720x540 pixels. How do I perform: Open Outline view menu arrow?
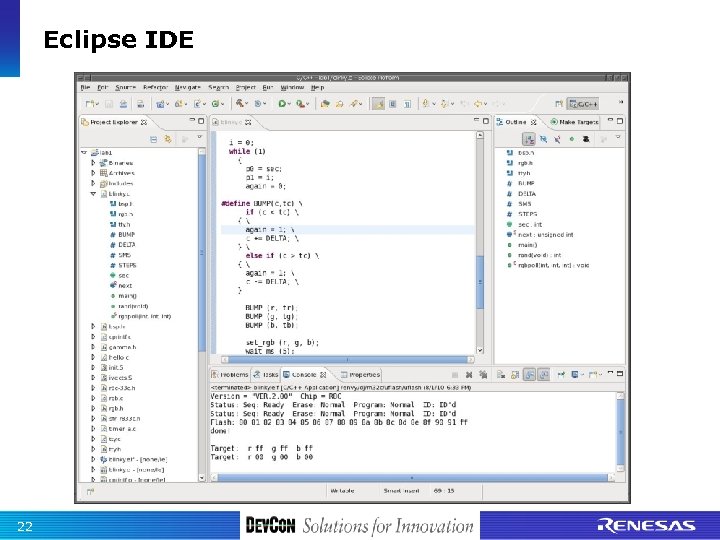tap(618, 137)
